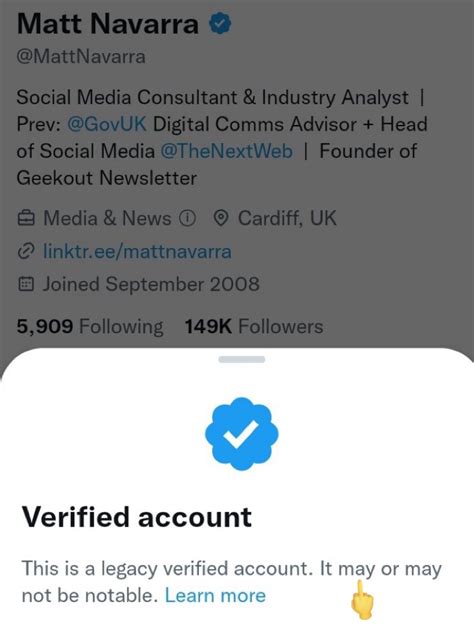The height and width of the screenshot is (624, 474).
Task: Tap the pointing finger emoji
Action: [x=361, y=600]
